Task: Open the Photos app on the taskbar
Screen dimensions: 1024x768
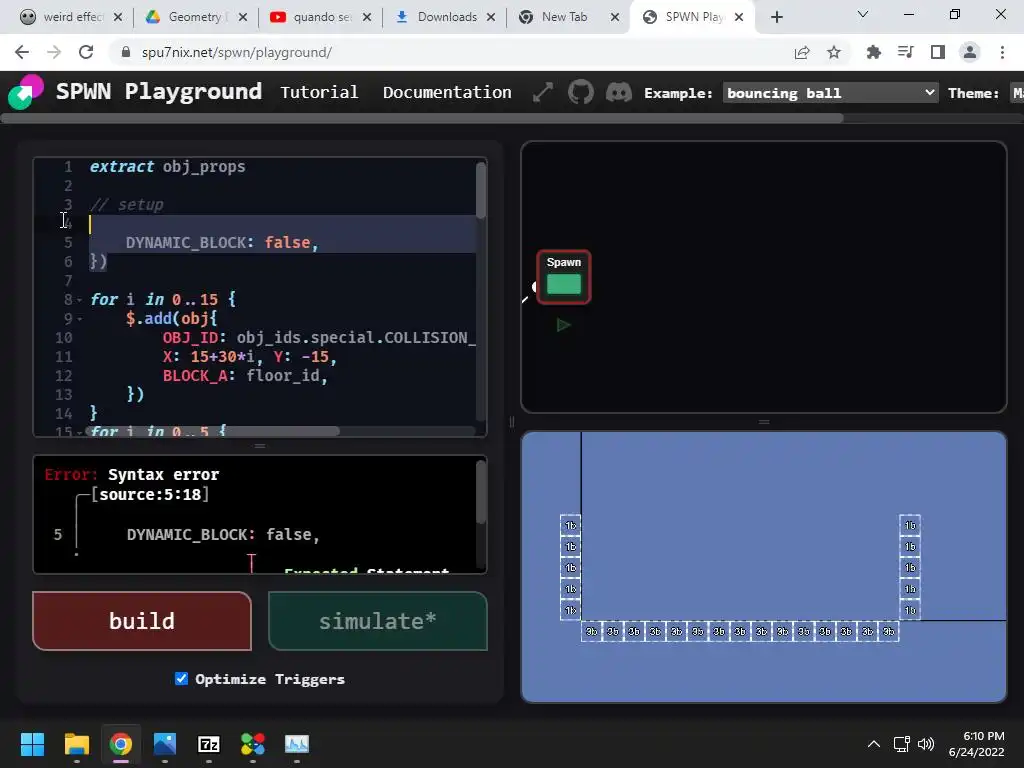Action: click(165, 744)
